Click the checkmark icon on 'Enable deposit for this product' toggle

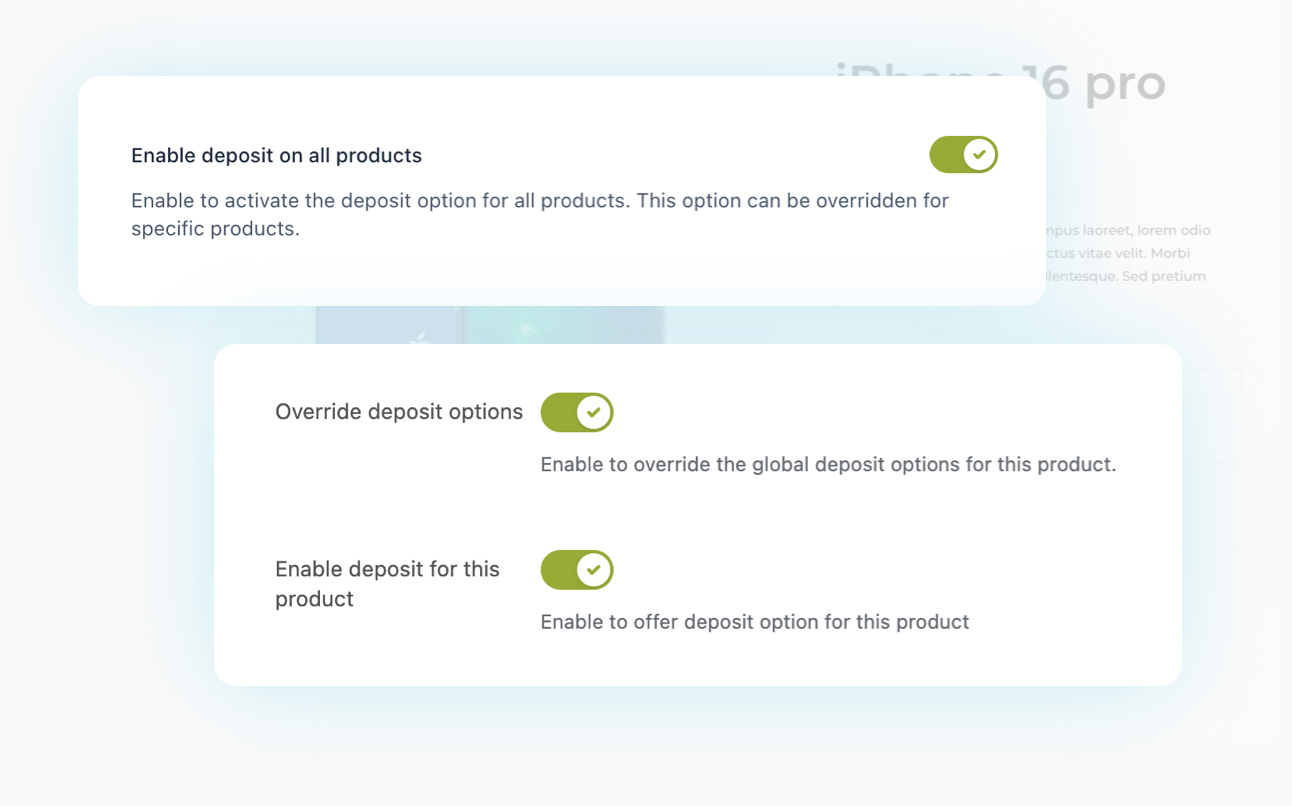(593, 570)
